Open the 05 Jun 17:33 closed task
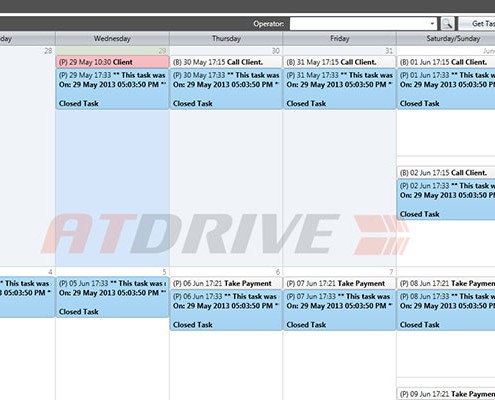 point(112,297)
